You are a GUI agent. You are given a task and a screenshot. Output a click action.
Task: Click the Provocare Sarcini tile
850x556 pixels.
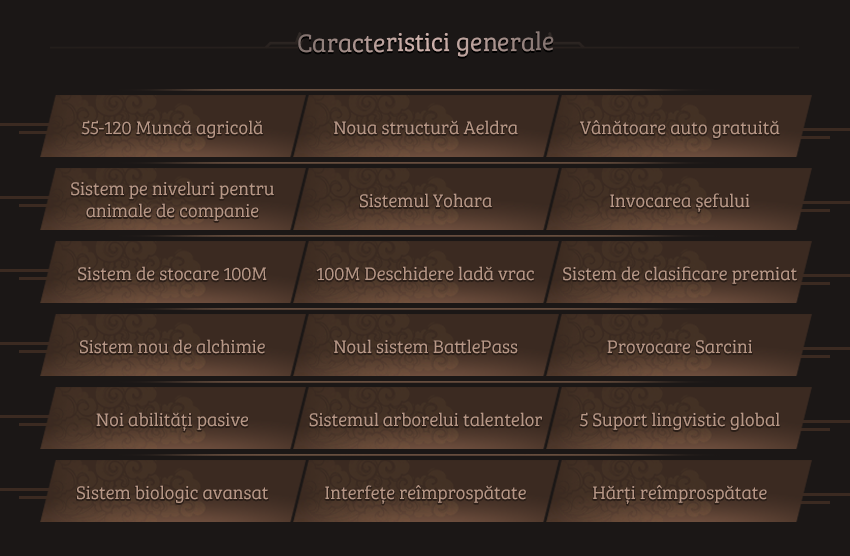click(679, 345)
